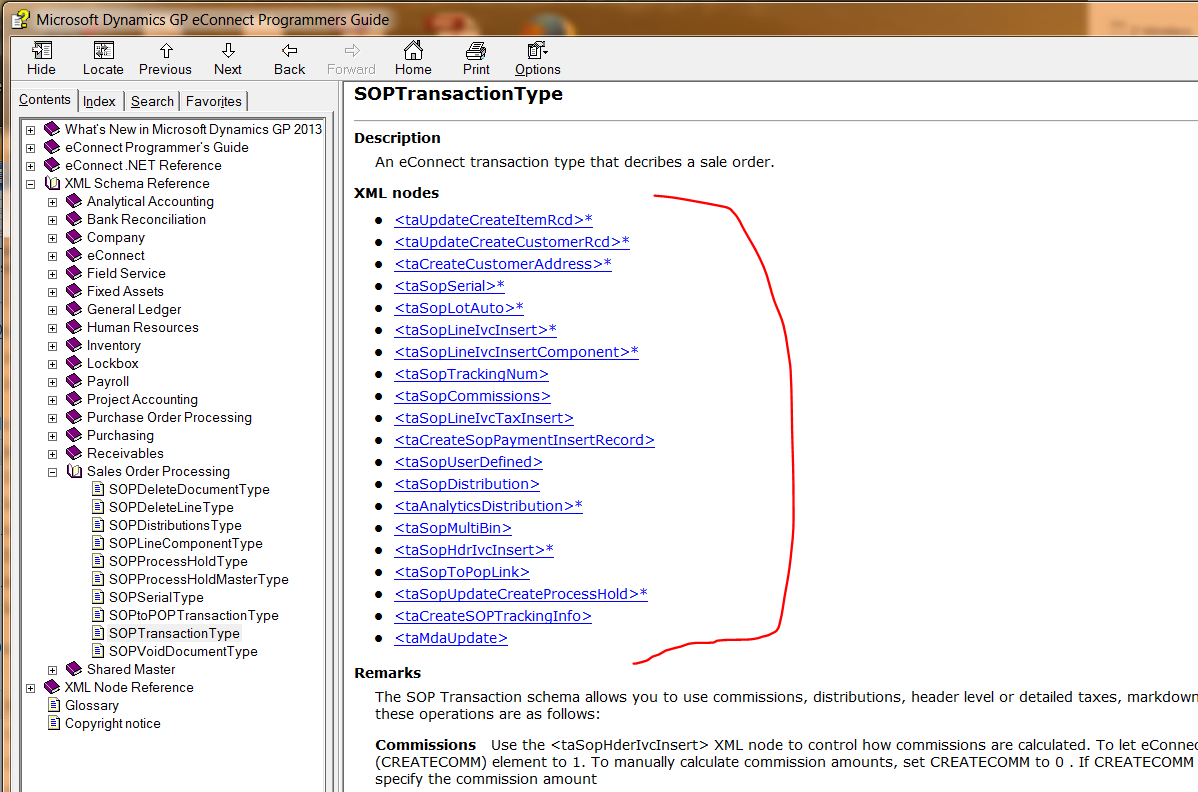
Task: Click the help window title bar icon
Action: (21, 19)
